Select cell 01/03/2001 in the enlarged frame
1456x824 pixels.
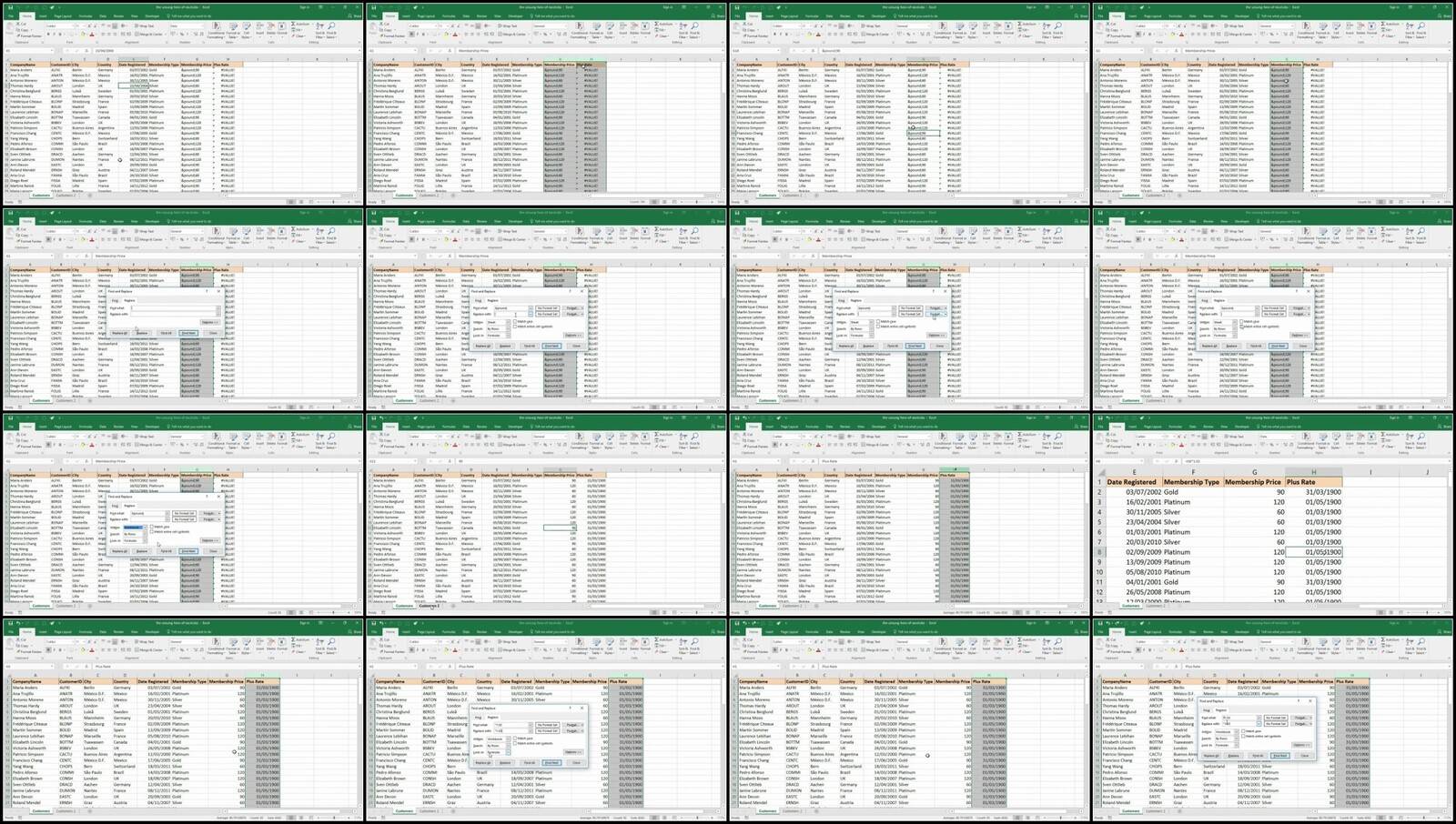(1132, 532)
